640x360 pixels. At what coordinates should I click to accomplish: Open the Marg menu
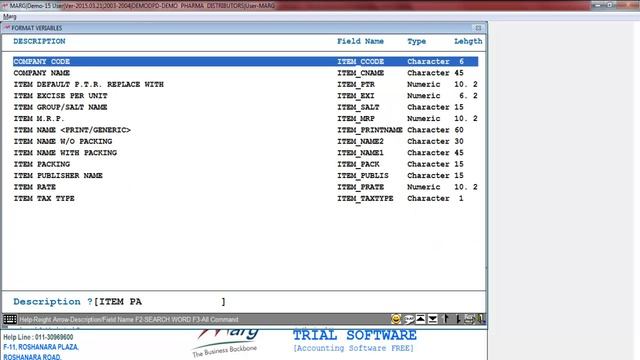point(9,17)
